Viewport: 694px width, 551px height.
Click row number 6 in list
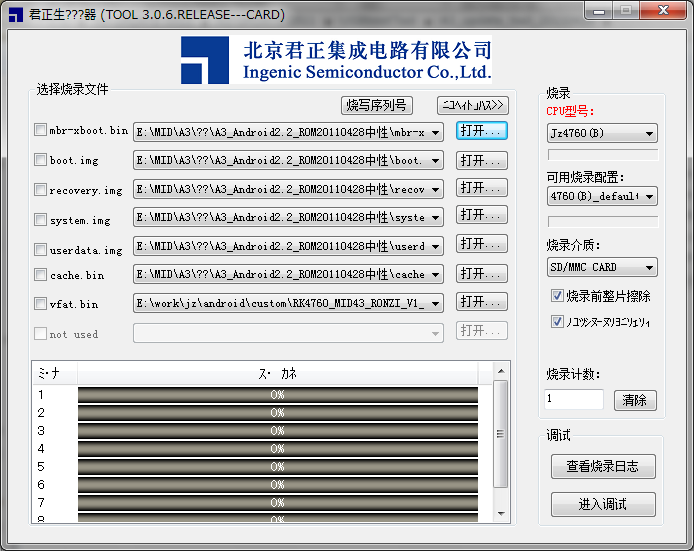click(41, 485)
